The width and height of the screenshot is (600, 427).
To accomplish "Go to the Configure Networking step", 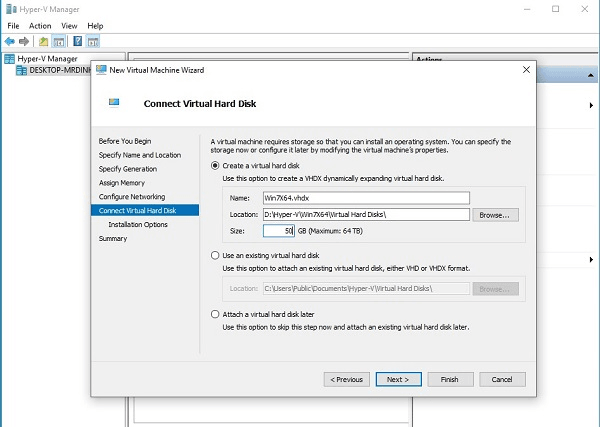I will [132, 197].
